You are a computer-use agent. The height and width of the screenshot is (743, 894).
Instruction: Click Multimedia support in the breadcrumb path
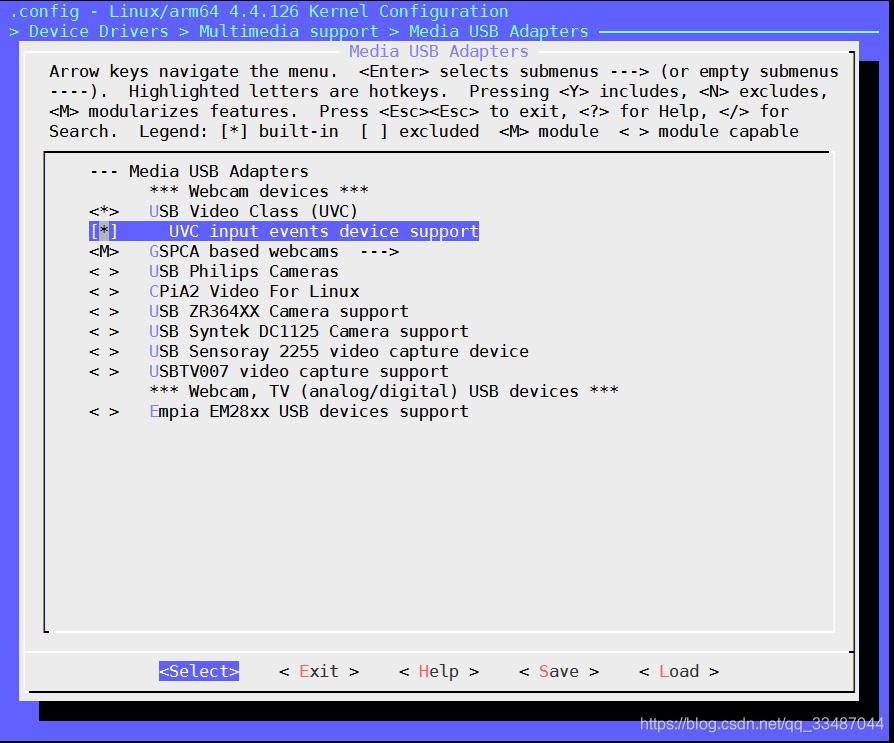point(288,31)
